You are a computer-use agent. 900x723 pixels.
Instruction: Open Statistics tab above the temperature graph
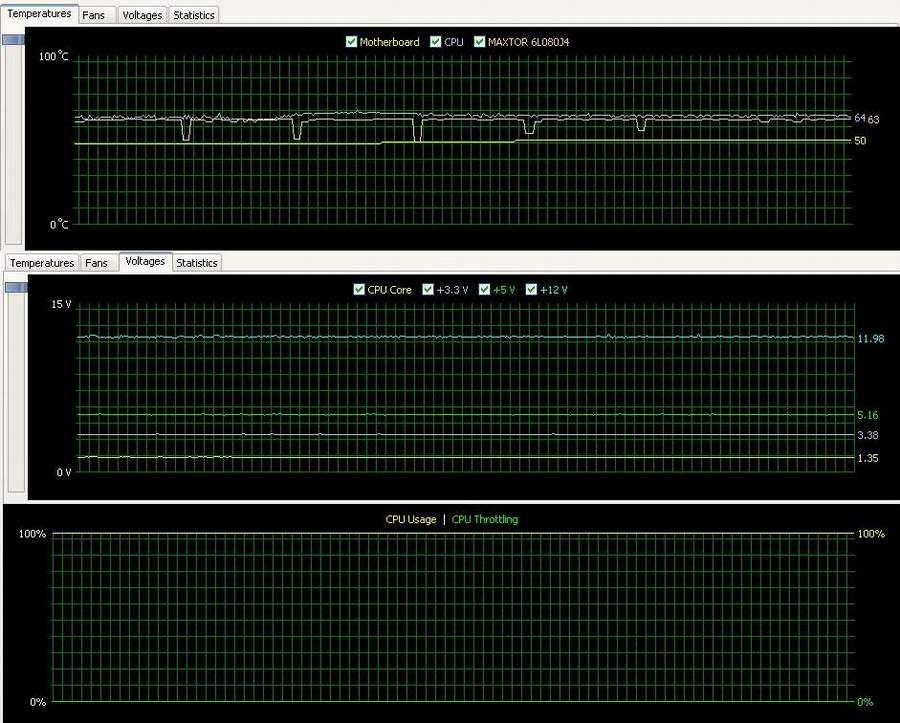[x=193, y=15]
